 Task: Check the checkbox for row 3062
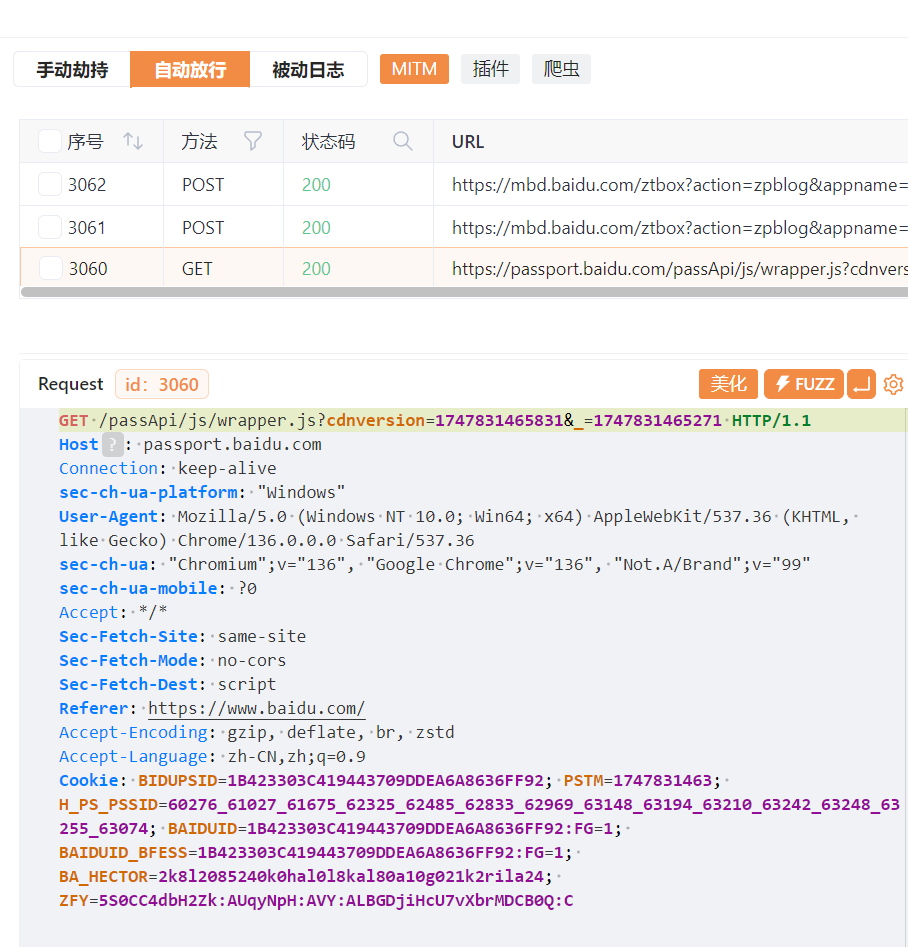click(50, 184)
